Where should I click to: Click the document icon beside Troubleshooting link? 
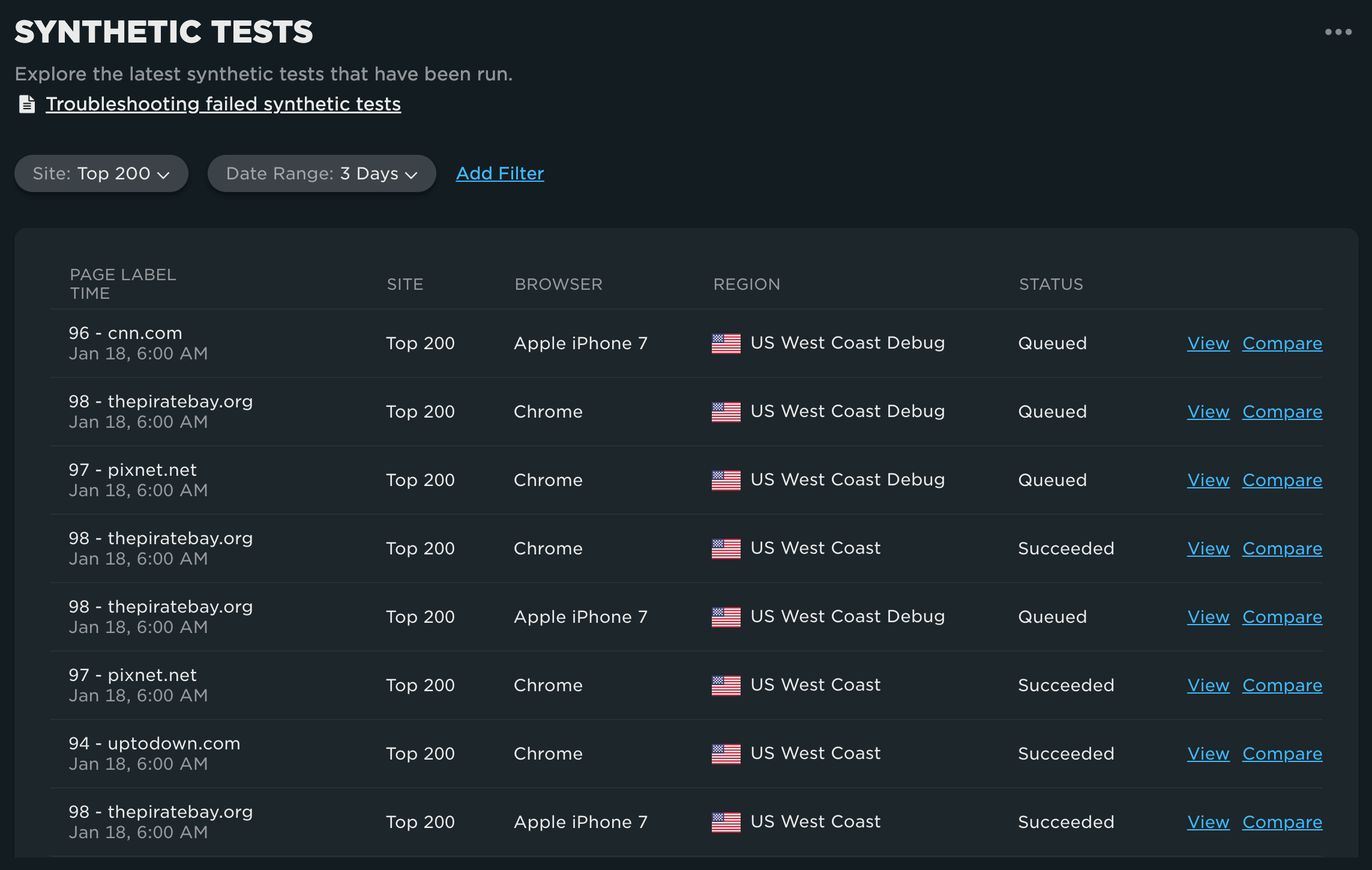click(x=27, y=104)
